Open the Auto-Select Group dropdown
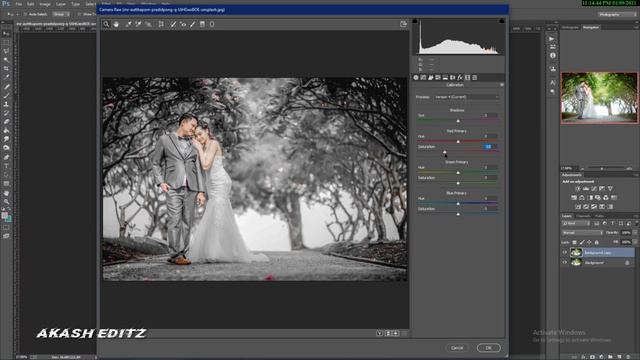The image size is (640, 360). [x=60, y=14]
